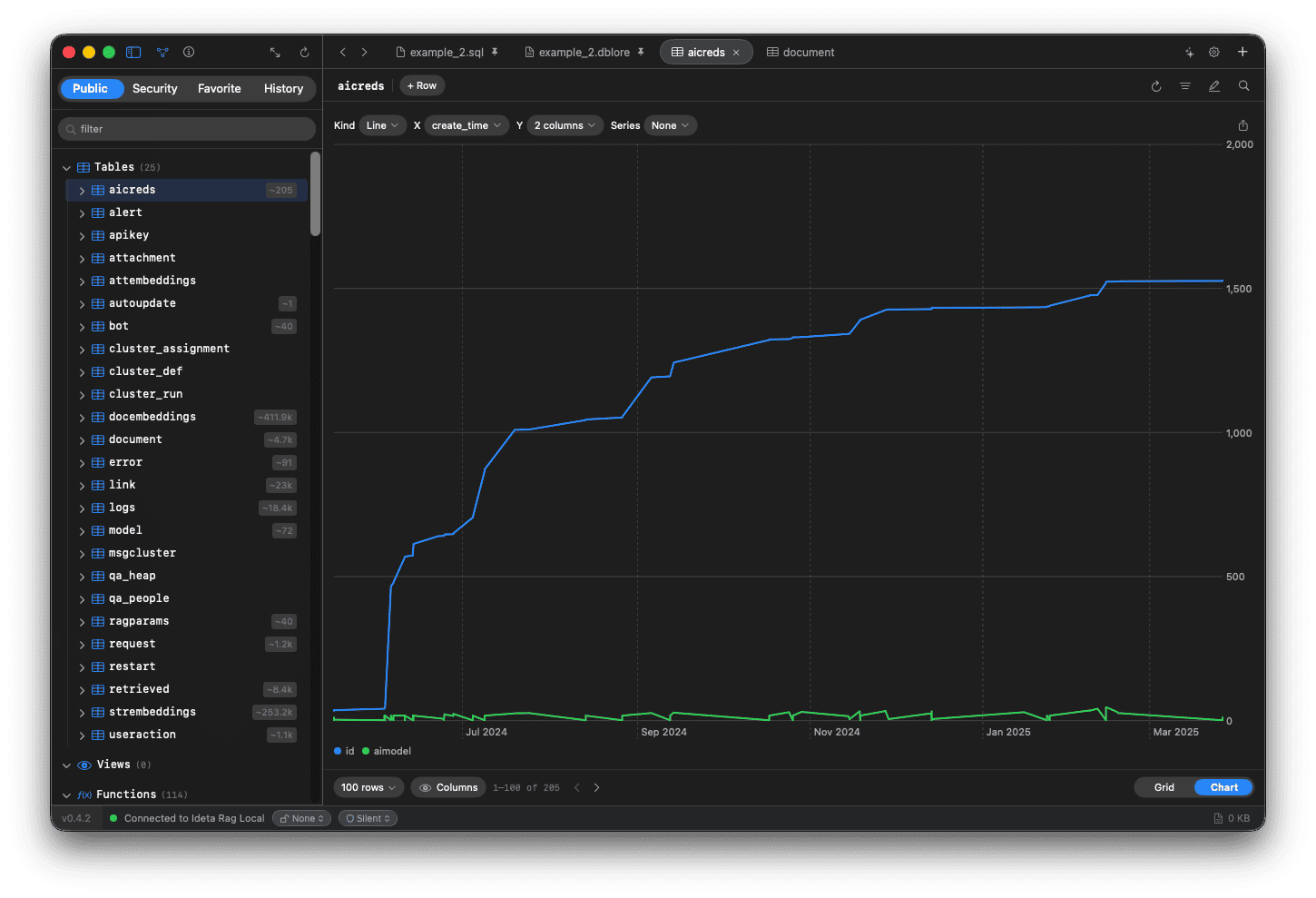The height and width of the screenshot is (898, 1316).
Task: Collapse the Tables tree section
Action: coord(66,168)
